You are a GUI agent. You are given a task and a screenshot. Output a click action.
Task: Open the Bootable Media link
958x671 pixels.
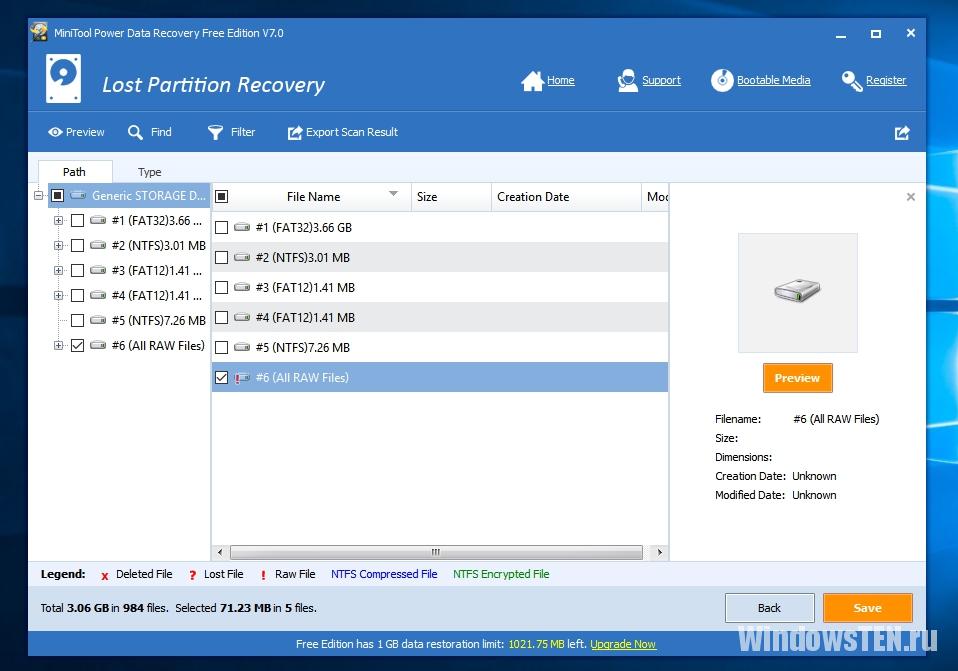773,80
